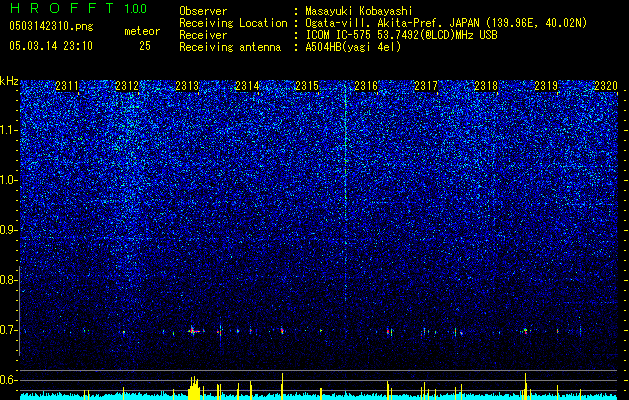Click the Receiving Location label
Viewport: 629px width, 400px height.
[x=233, y=23]
